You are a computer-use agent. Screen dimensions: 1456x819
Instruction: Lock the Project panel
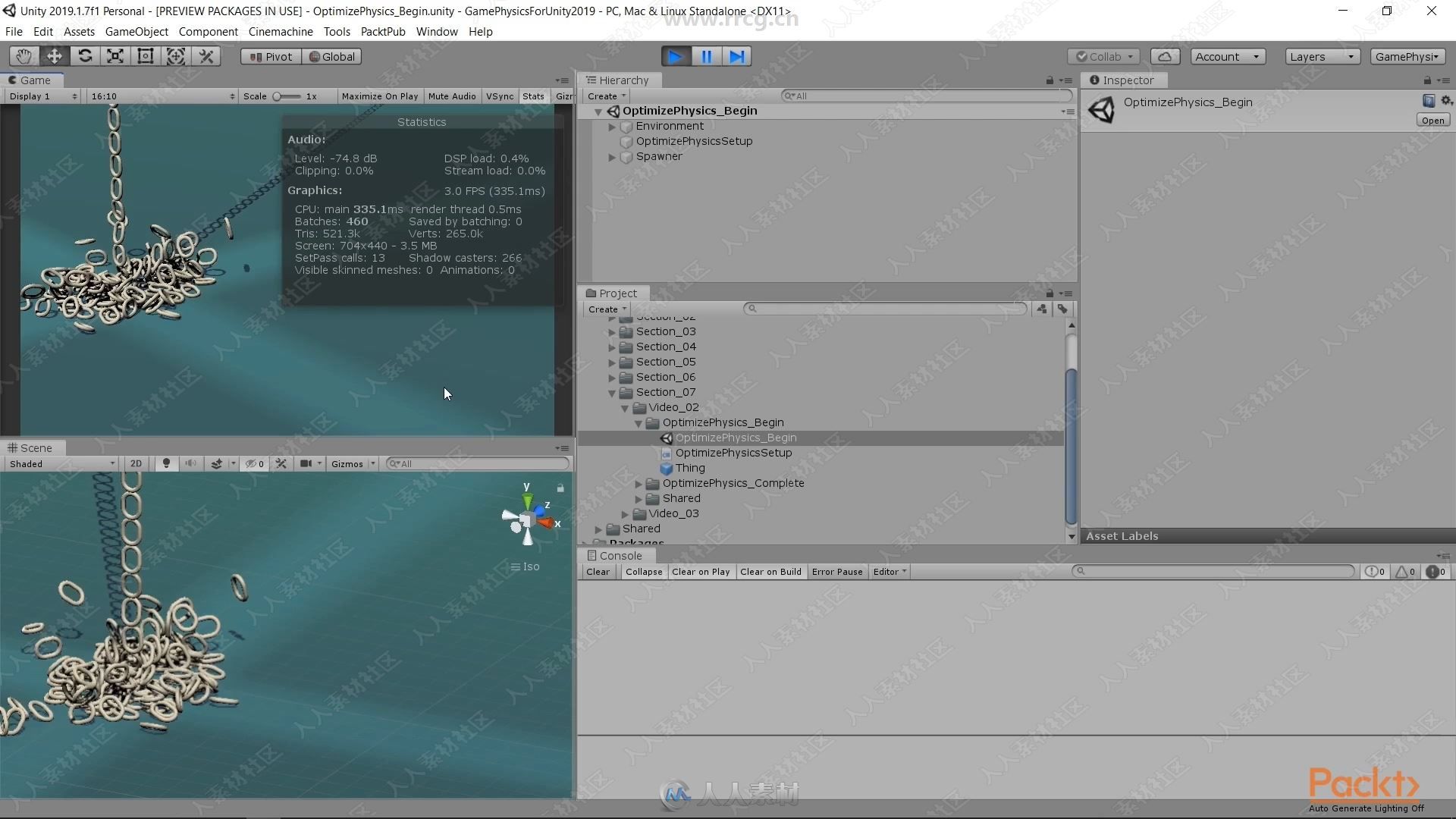click(1050, 293)
